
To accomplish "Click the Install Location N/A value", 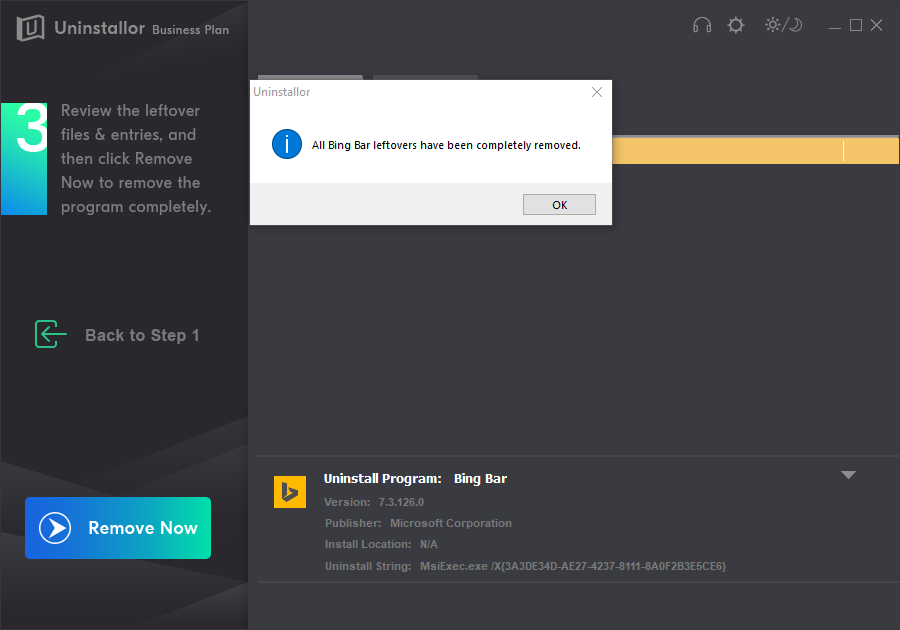I will pyautogui.click(x=429, y=544).
